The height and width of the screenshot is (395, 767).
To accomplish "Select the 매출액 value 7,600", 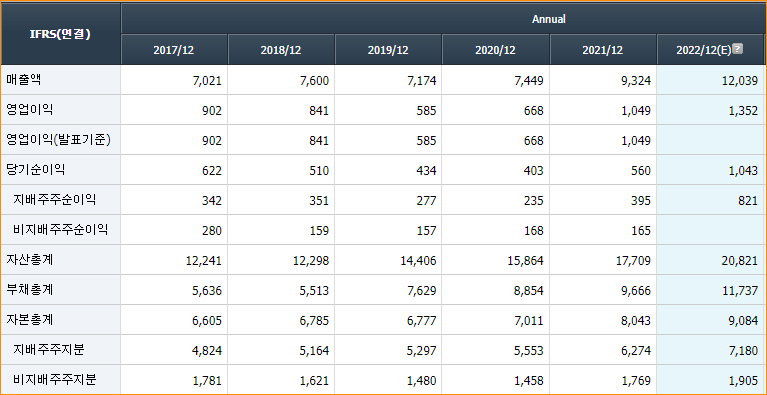I will (x=315, y=81).
